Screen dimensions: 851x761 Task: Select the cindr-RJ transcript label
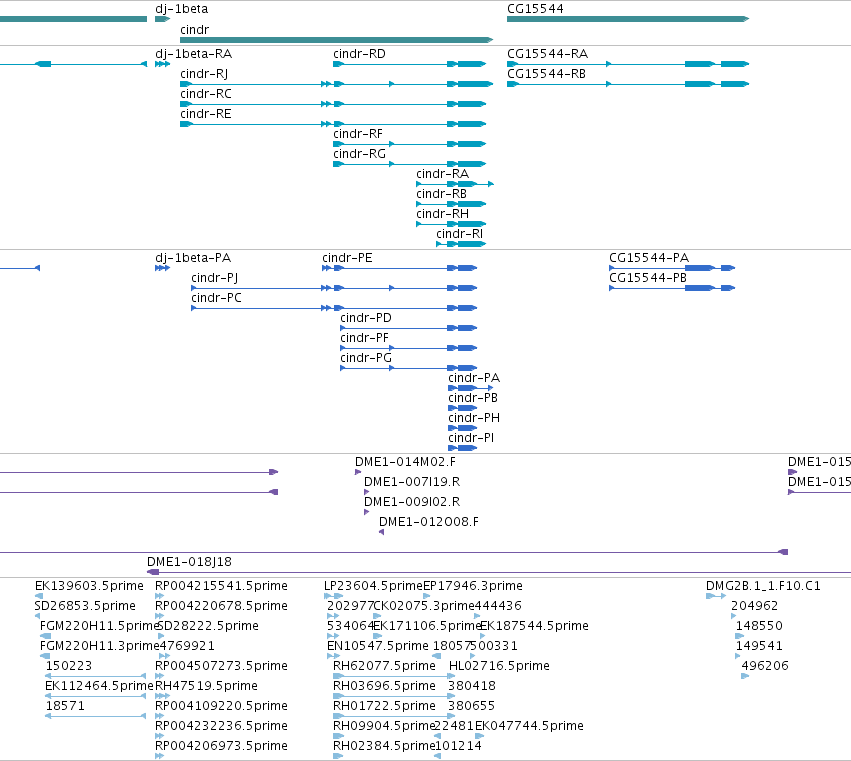coord(204,74)
